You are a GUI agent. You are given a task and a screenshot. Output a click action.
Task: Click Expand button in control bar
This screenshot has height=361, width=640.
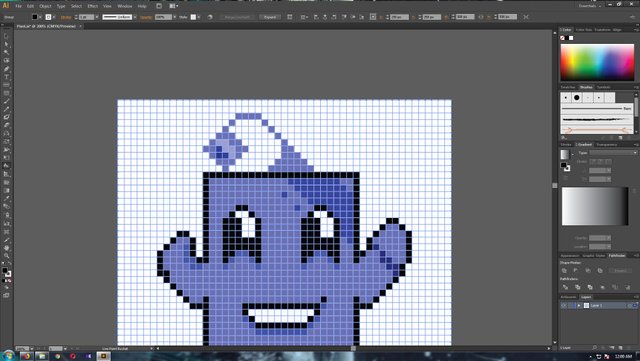270,17
